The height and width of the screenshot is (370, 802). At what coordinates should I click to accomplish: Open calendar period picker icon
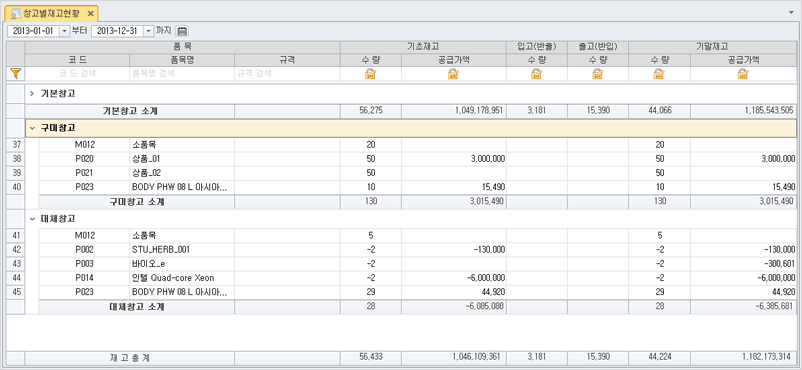(182, 31)
